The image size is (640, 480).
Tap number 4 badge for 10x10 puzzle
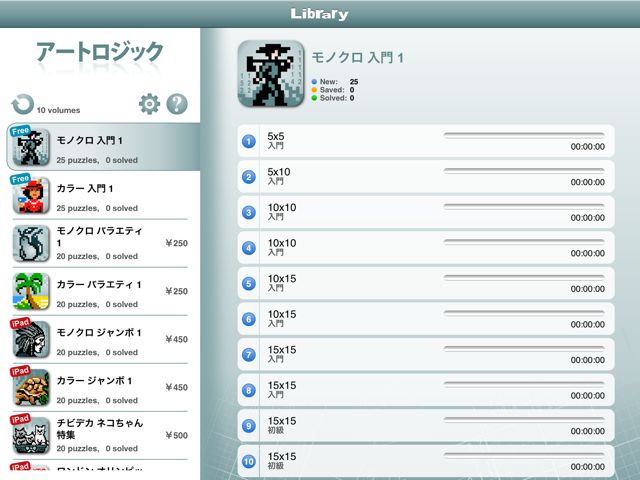pos(249,248)
